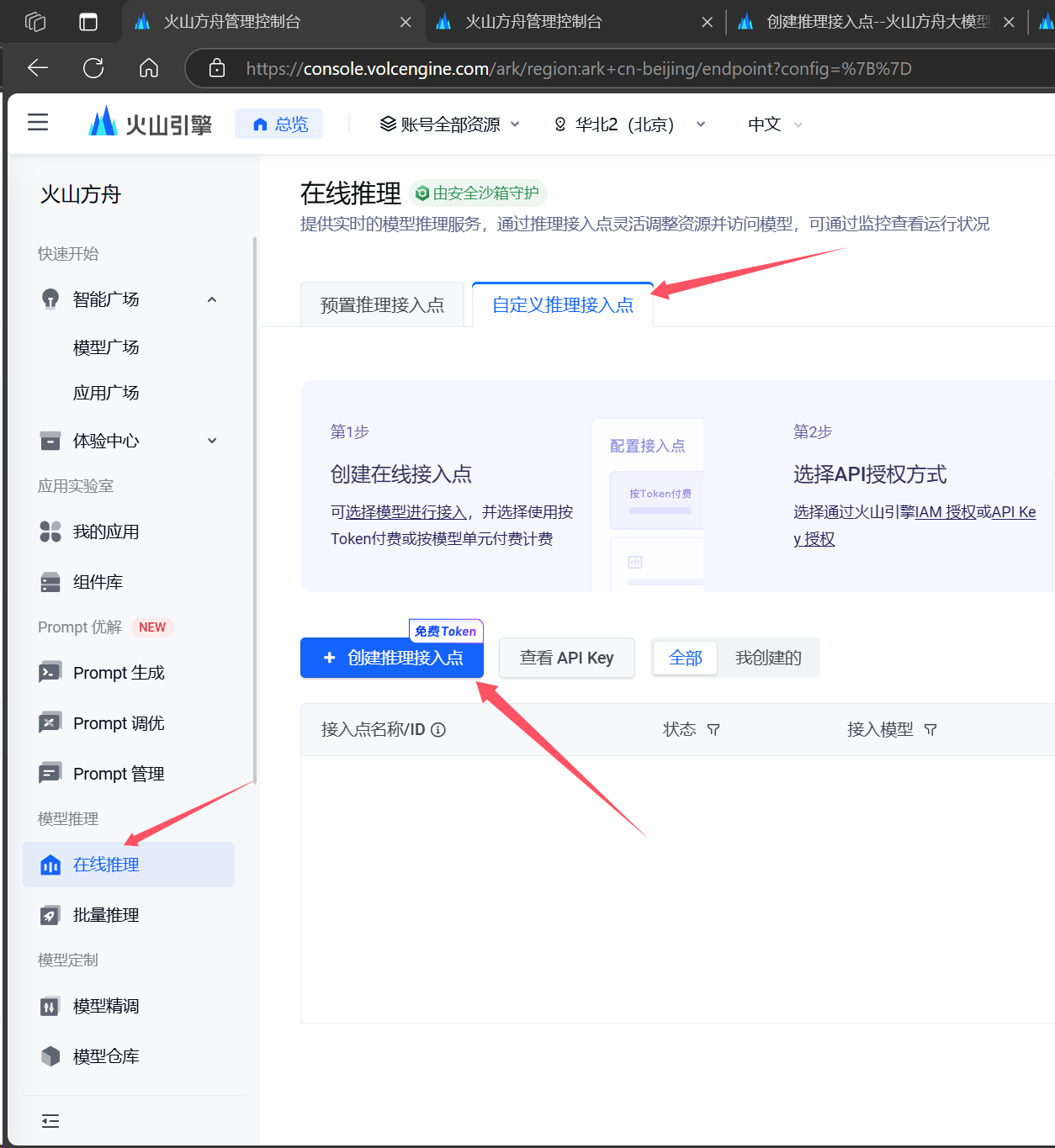The image size is (1055, 1148).
Task: Open the 华北2 (北京) region dropdown
Action: [629, 124]
